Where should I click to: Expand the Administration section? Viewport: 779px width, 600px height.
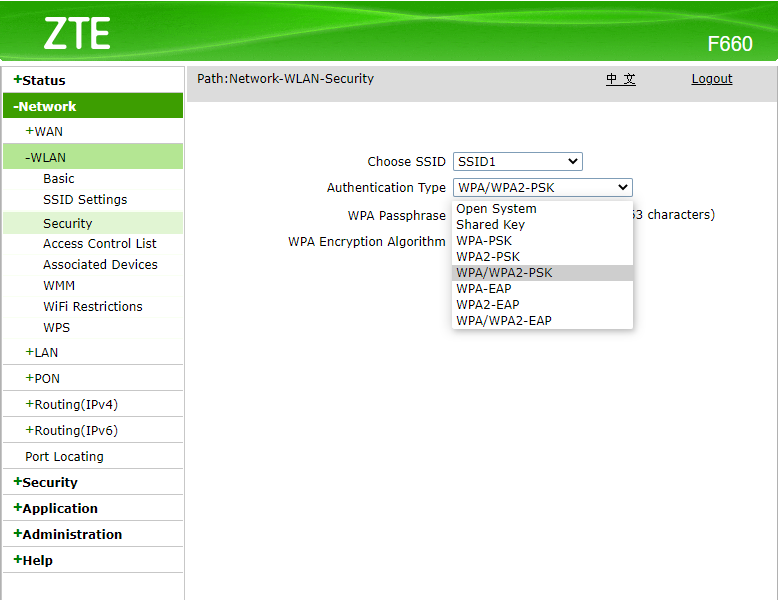tap(68, 534)
